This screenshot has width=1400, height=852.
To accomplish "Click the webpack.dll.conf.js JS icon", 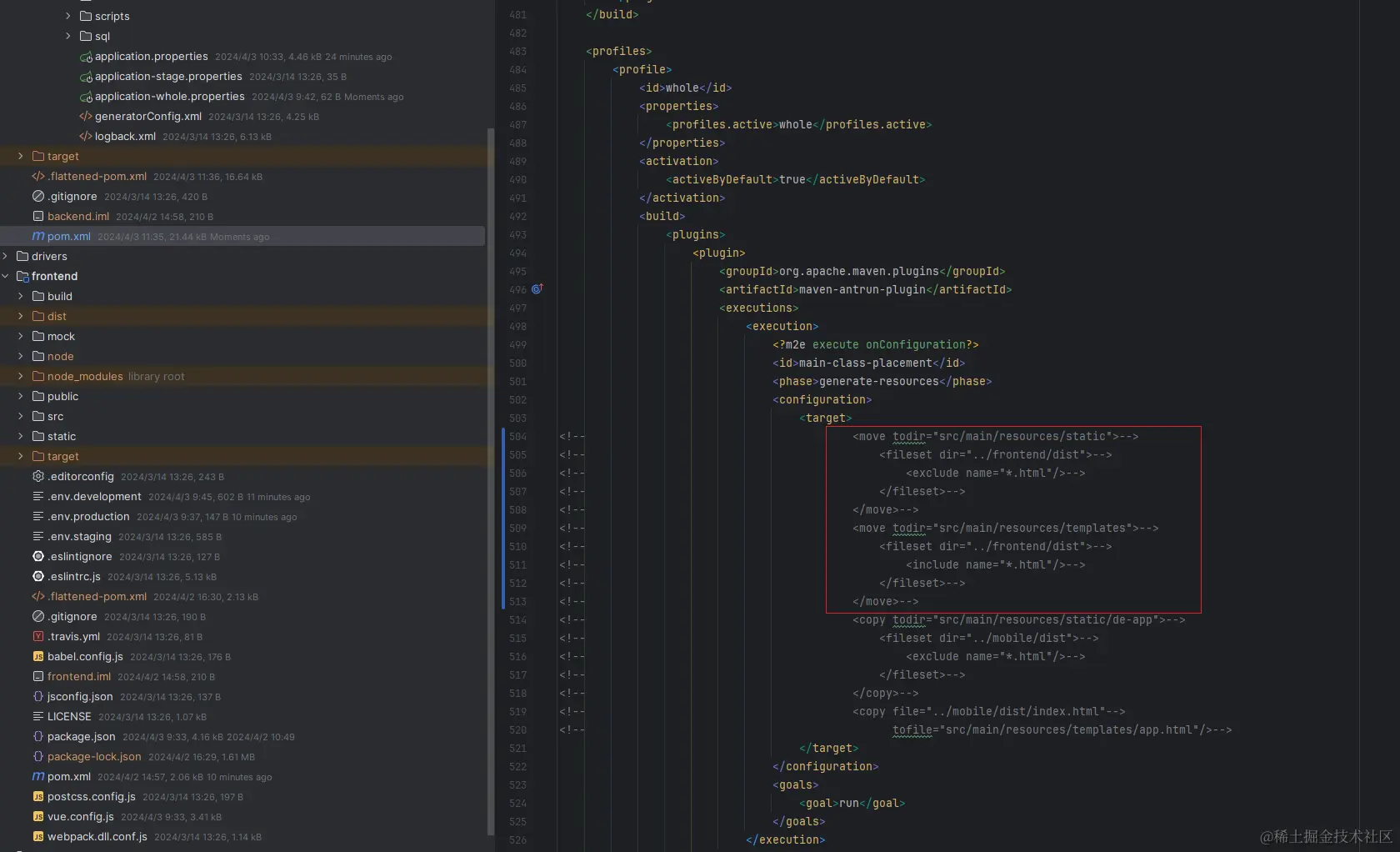I will click(38, 837).
